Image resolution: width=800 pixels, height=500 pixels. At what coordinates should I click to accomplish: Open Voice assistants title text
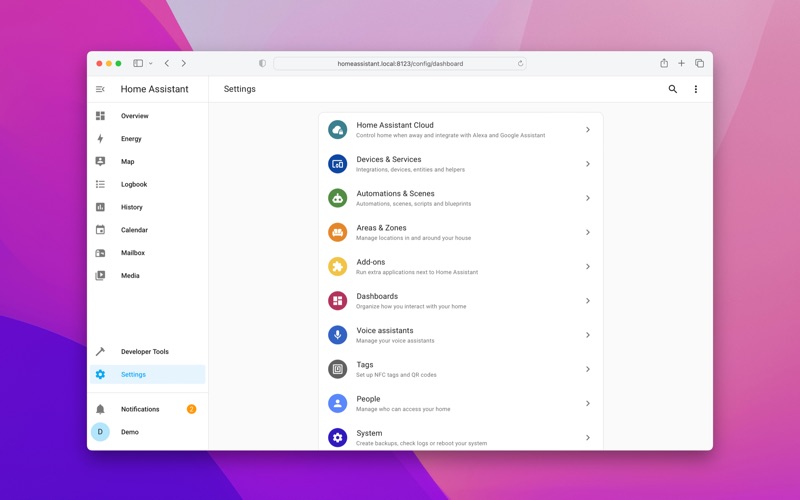[385, 330]
